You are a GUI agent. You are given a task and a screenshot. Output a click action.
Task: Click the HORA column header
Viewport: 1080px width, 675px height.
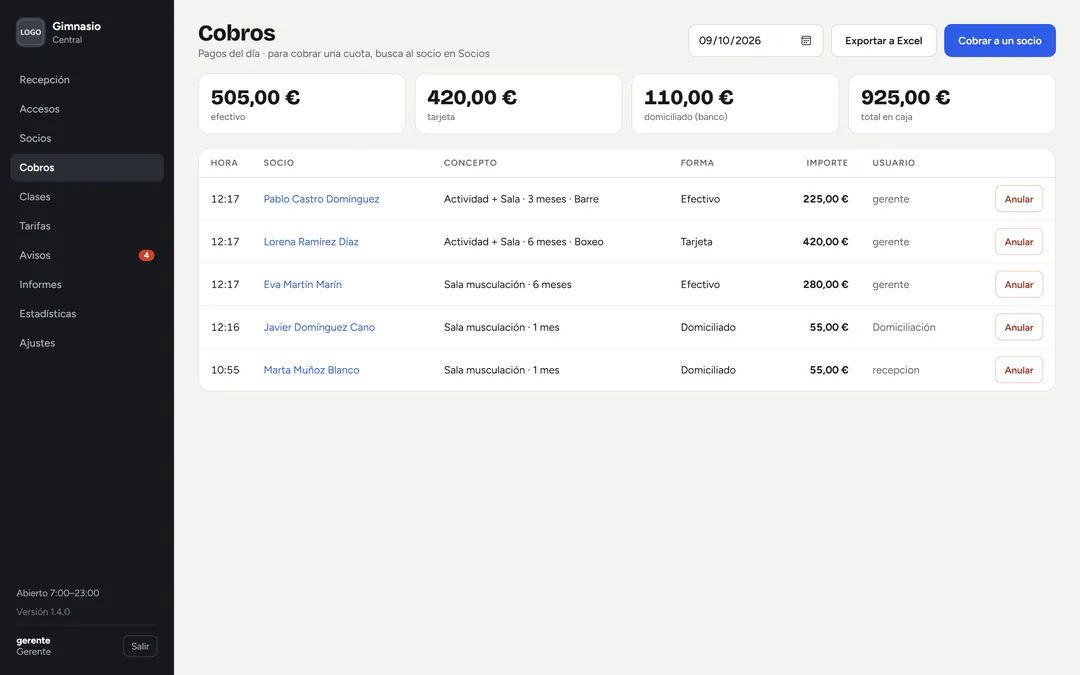click(x=224, y=163)
